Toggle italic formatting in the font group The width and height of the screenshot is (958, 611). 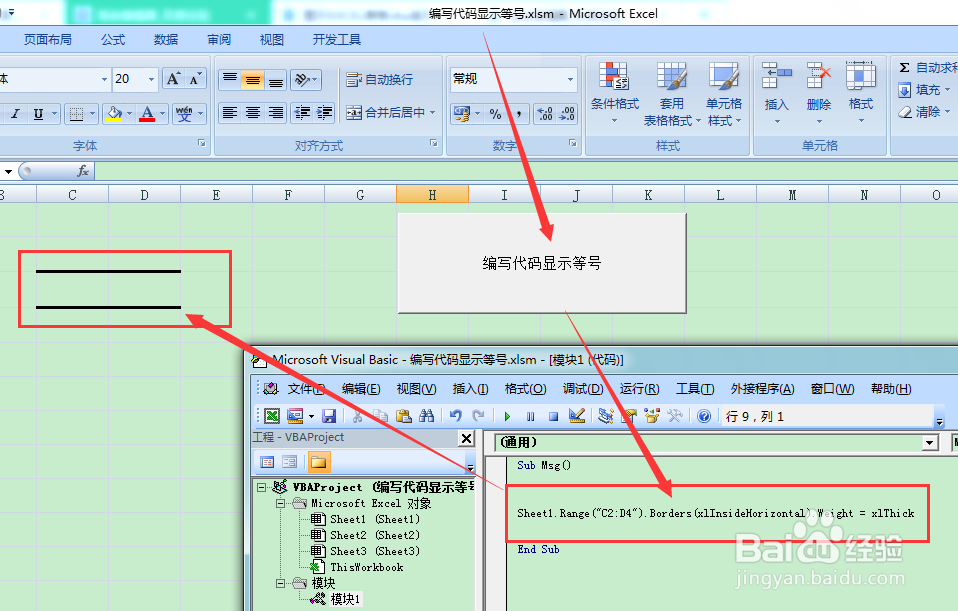point(16,114)
